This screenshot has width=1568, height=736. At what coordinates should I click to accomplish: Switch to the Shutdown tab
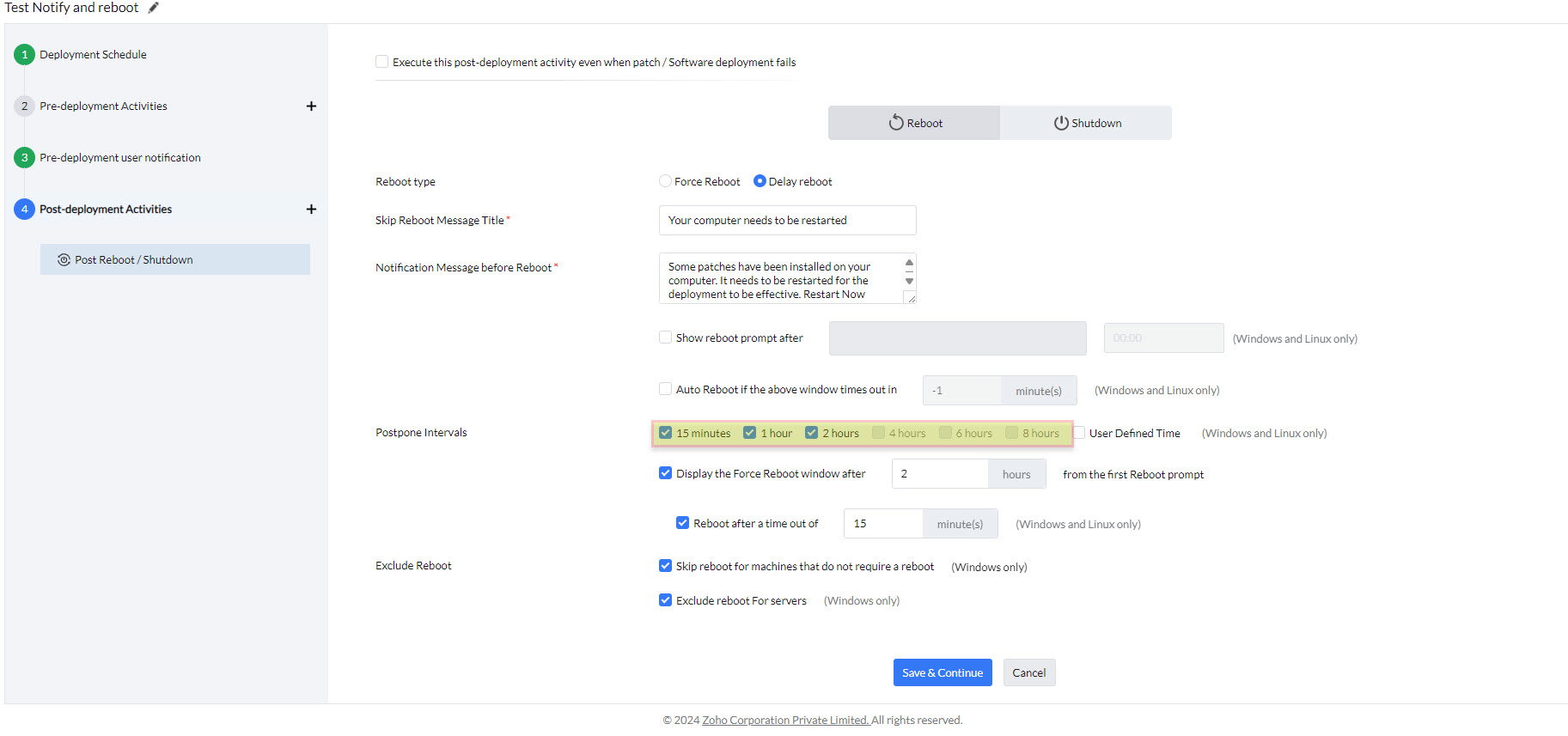click(1086, 123)
